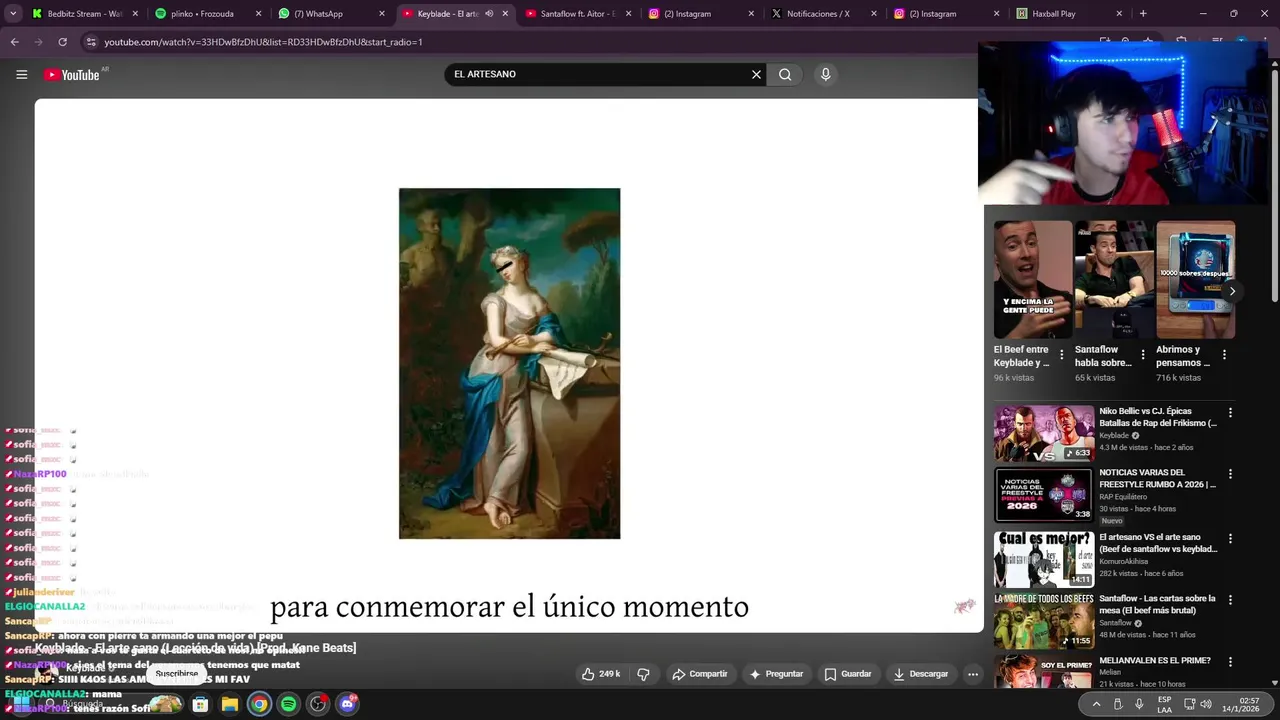Screen dimensions: 1280x720
Task: Open options for NOTICIAS VARIAS DEL FREESTYLE video
Action: [x=1230, y=474]
